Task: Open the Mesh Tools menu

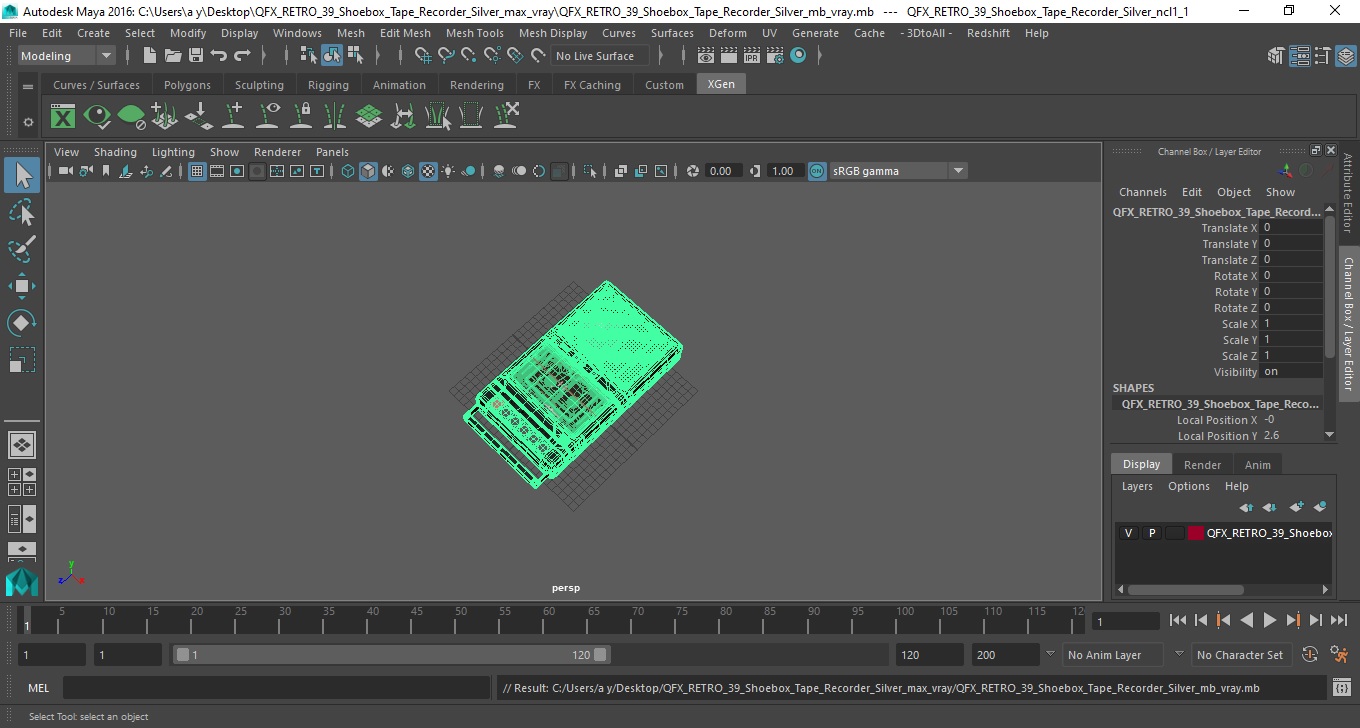Action: tap(474, 33)
